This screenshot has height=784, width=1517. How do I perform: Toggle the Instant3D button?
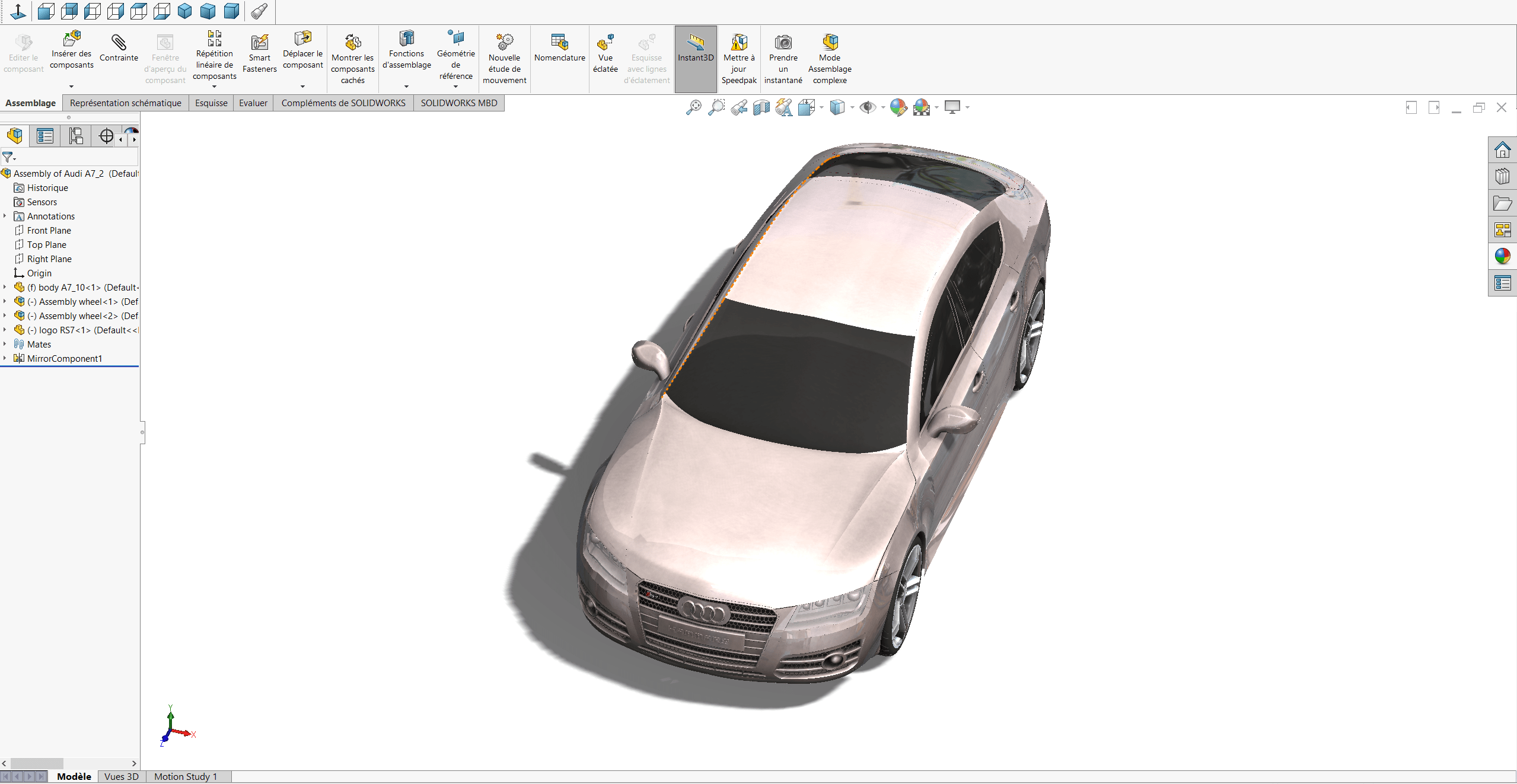[696, 59]
